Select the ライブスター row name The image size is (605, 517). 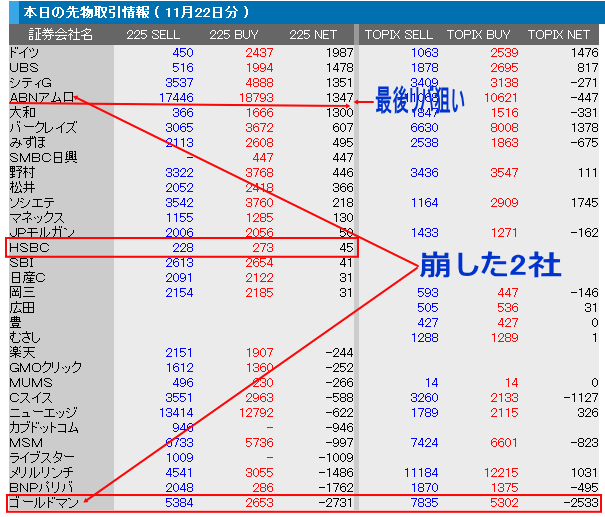(42, 458)
